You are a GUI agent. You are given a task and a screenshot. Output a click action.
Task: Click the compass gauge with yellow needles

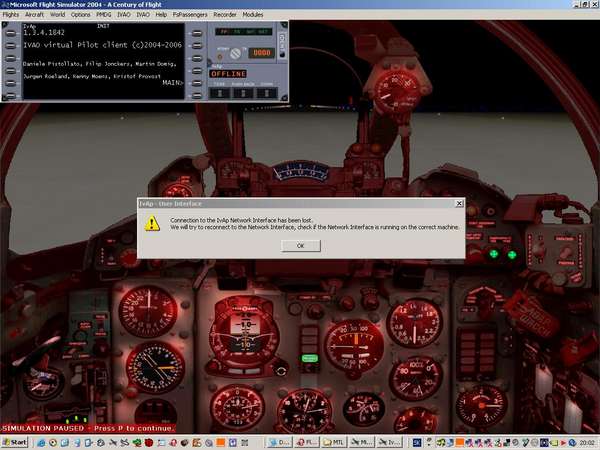coord(155,367)
